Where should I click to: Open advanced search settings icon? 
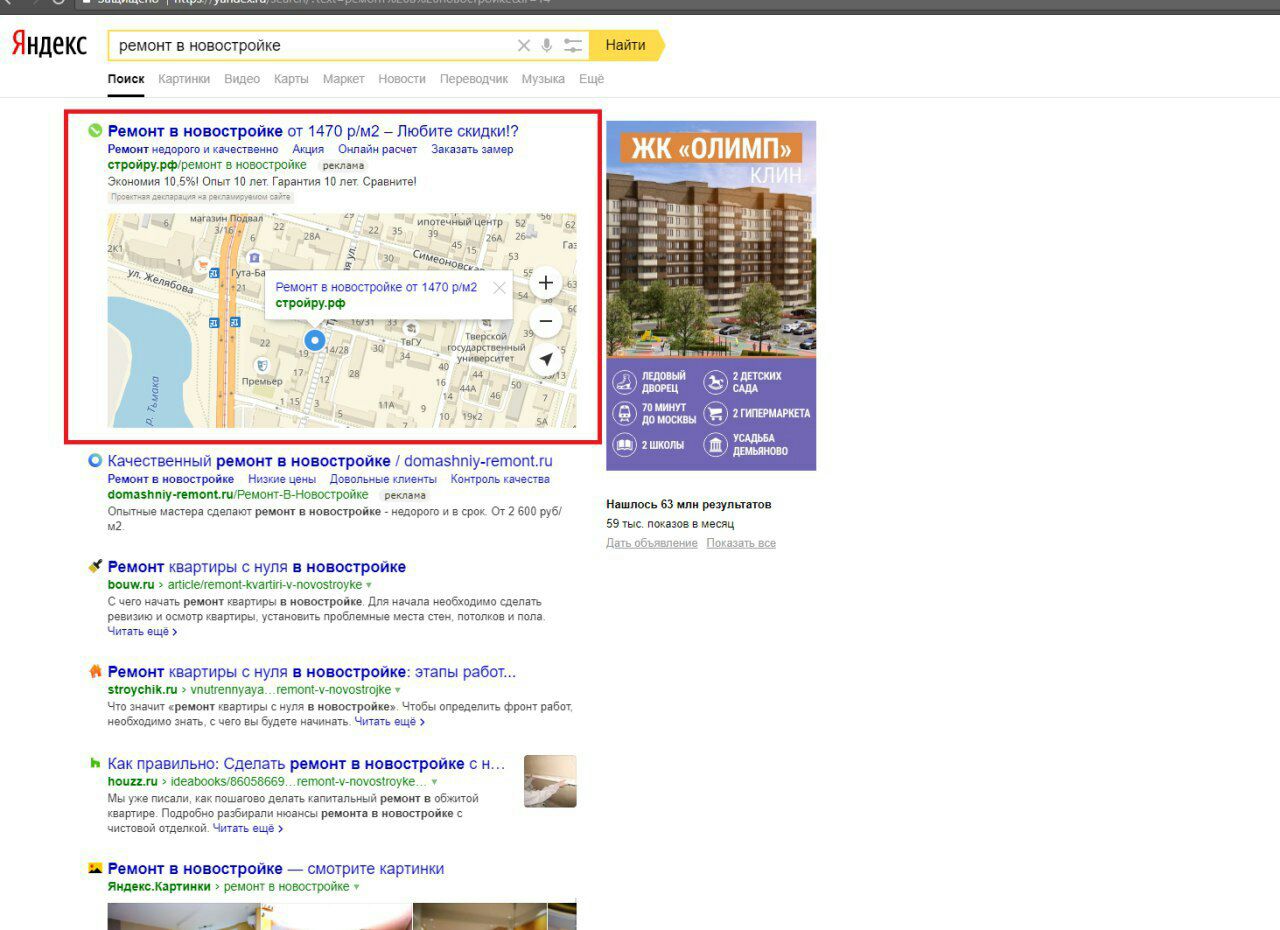pos(573,45)
